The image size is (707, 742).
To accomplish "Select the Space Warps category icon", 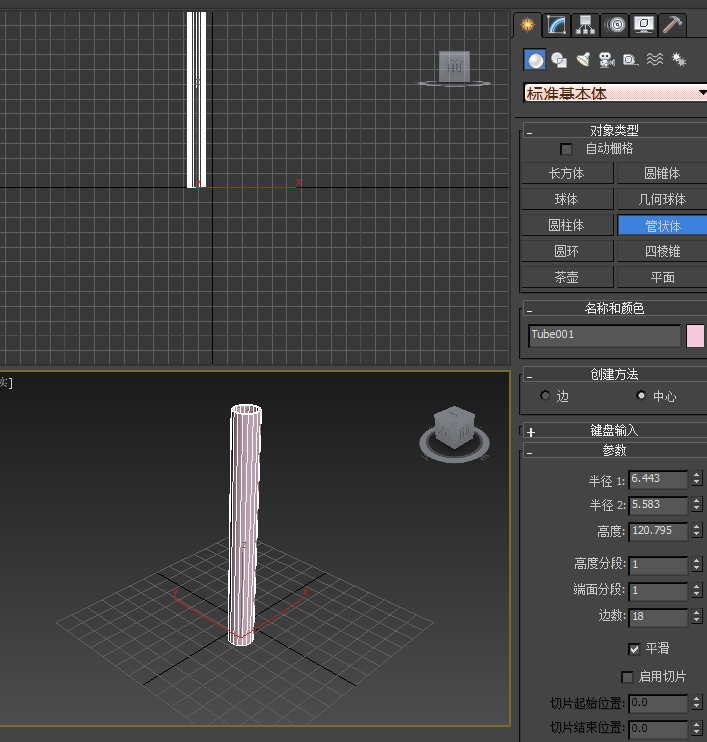I will click(x=655, y=60).
